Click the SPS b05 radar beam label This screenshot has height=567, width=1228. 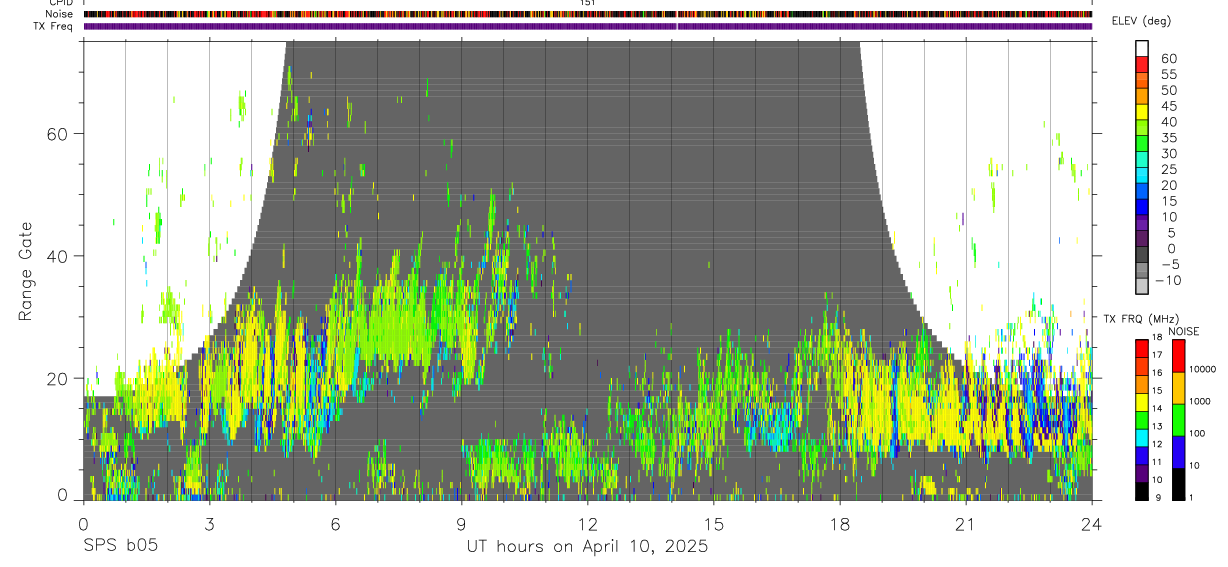point(120,546)
